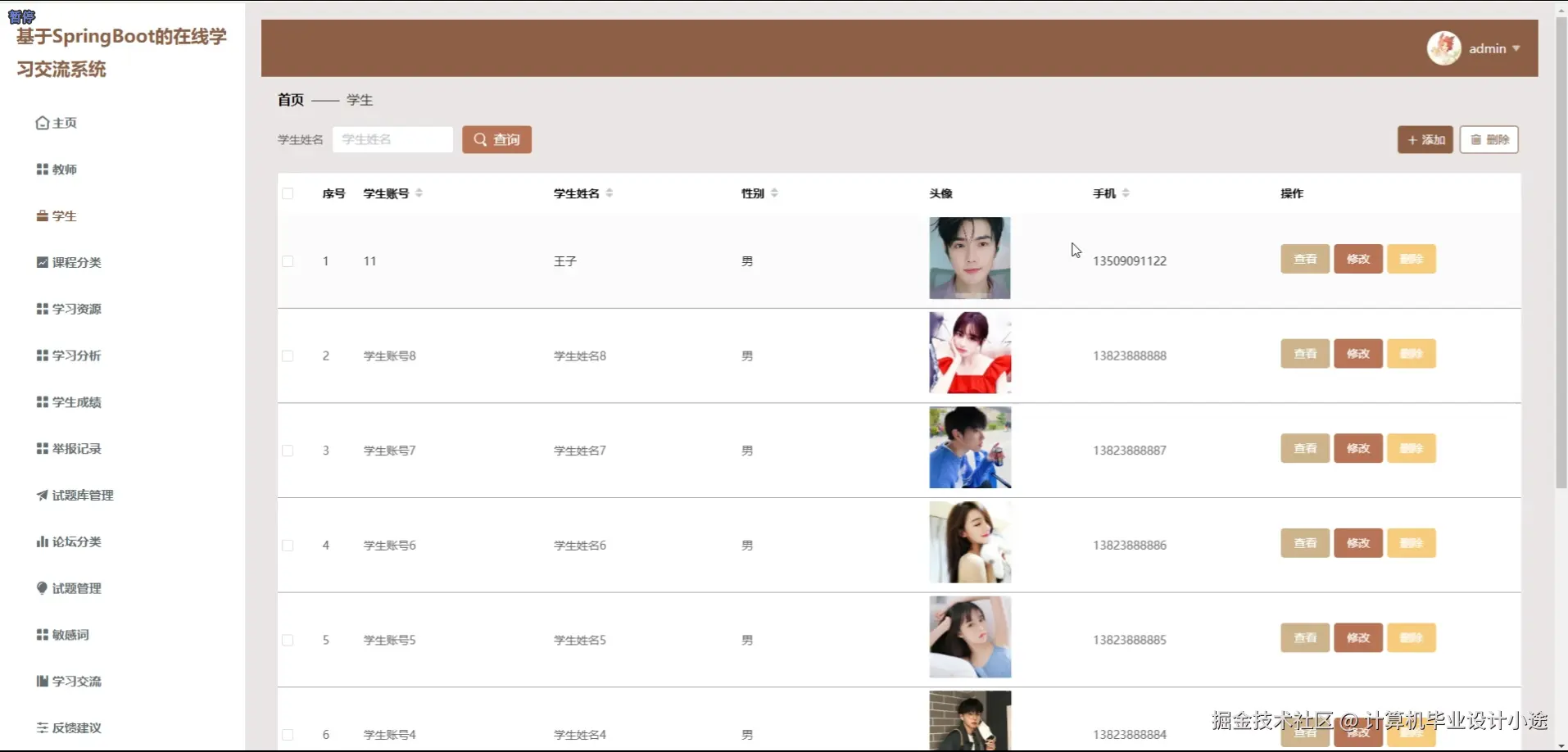Sort by 性别 column arrows
This screenshot has width=1568, height=752.
point(774,193)
